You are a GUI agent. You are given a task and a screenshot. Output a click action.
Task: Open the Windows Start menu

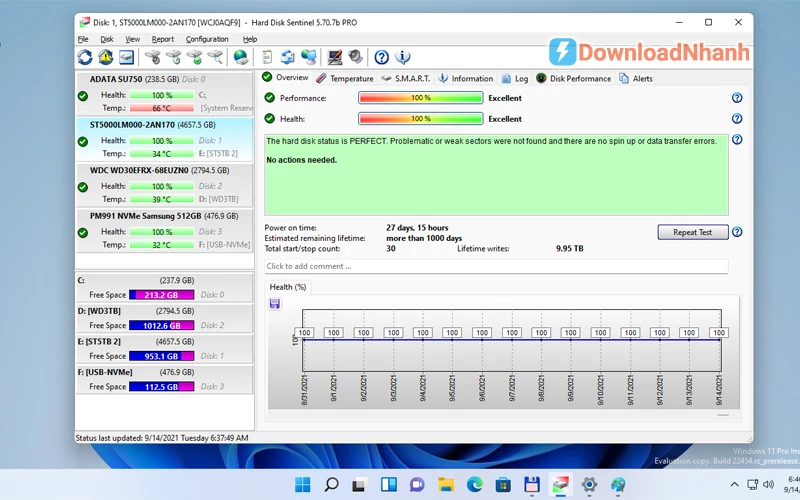[x=303, y=484]
